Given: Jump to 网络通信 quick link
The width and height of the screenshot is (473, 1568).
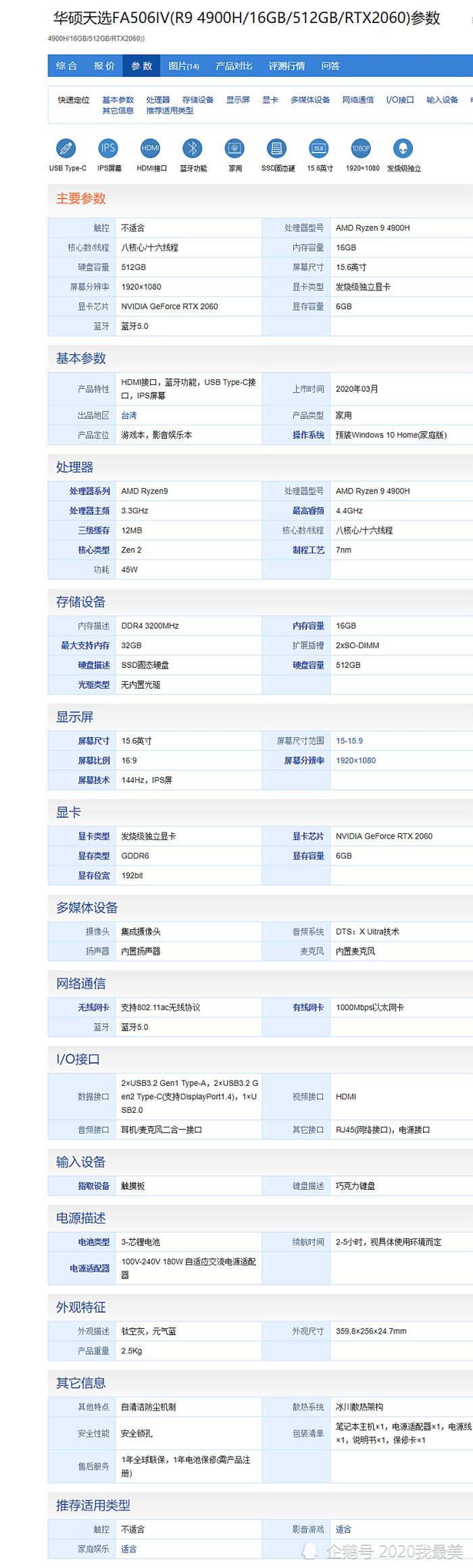Looking at the screenshot, I should coord(358,100).
